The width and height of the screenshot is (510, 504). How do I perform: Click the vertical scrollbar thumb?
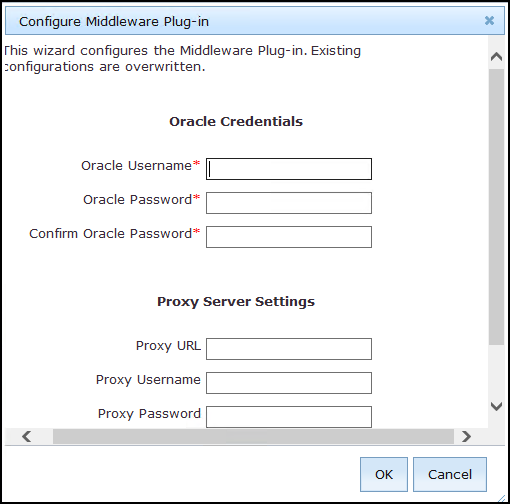click(x=496, y=207)
